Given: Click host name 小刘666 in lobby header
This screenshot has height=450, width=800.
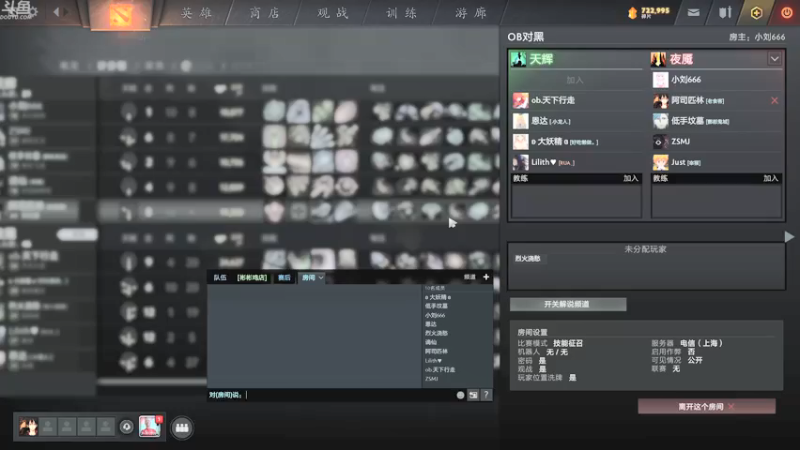Looking at the screenshot, I should click(x=769, y=37).
